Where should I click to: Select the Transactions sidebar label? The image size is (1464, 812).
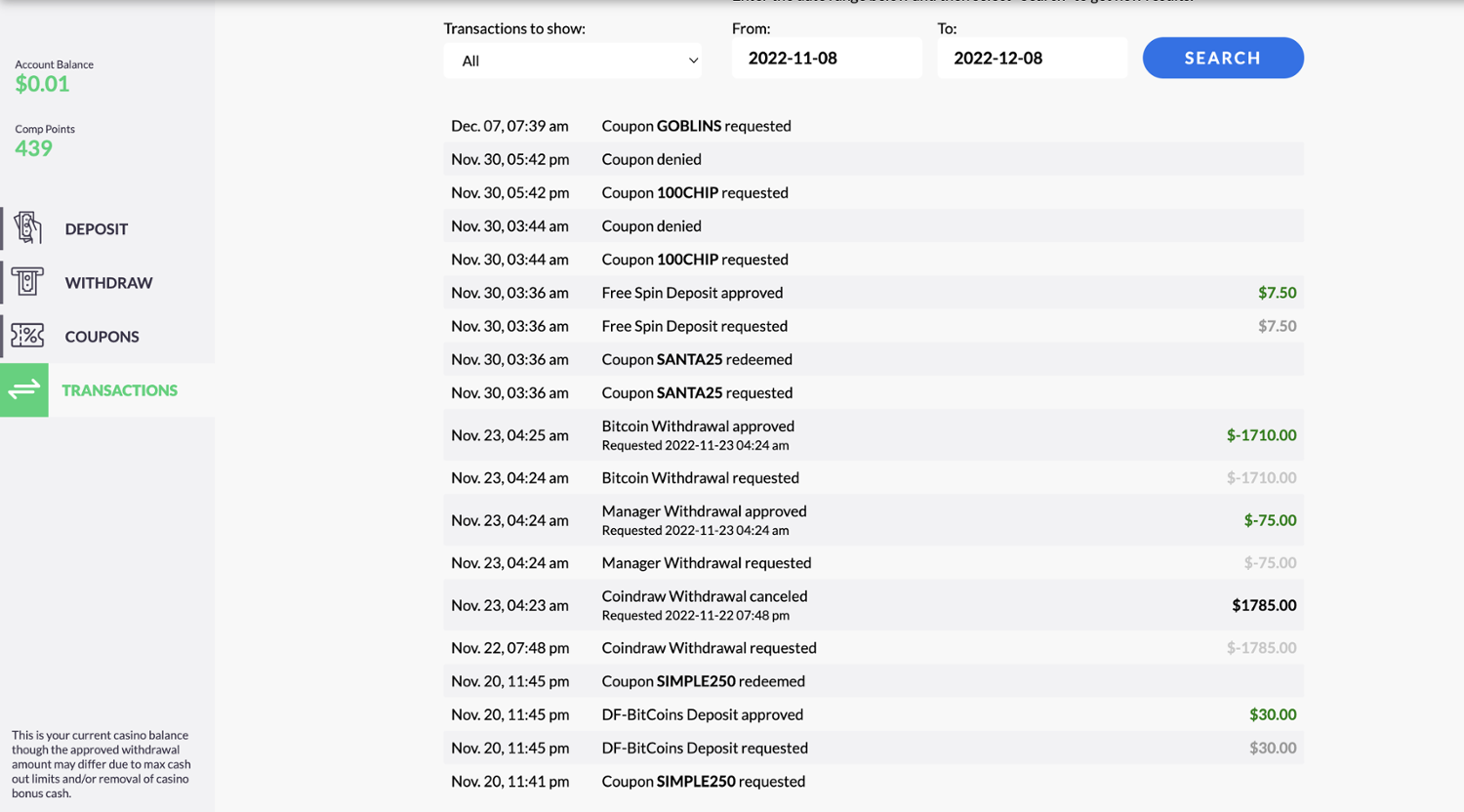pos(119,390)
